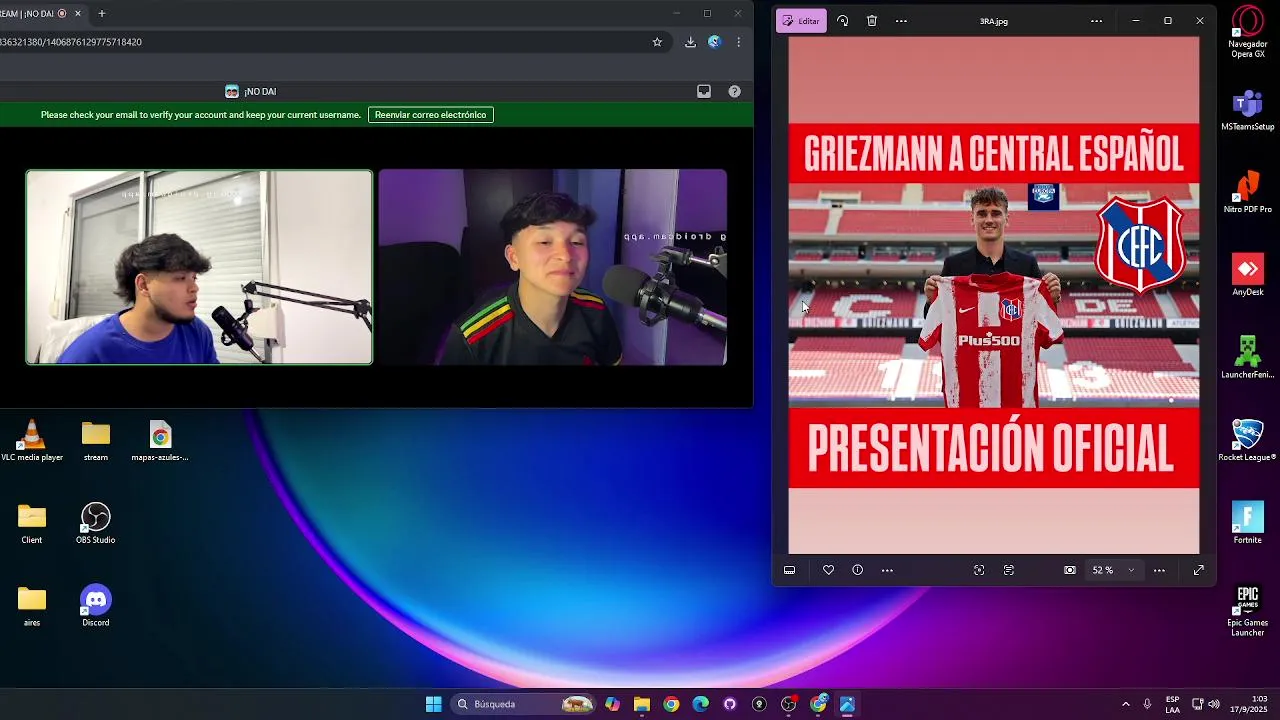
Task: Toggle the filmstrip view in Photos
Action: pos(789,570)
